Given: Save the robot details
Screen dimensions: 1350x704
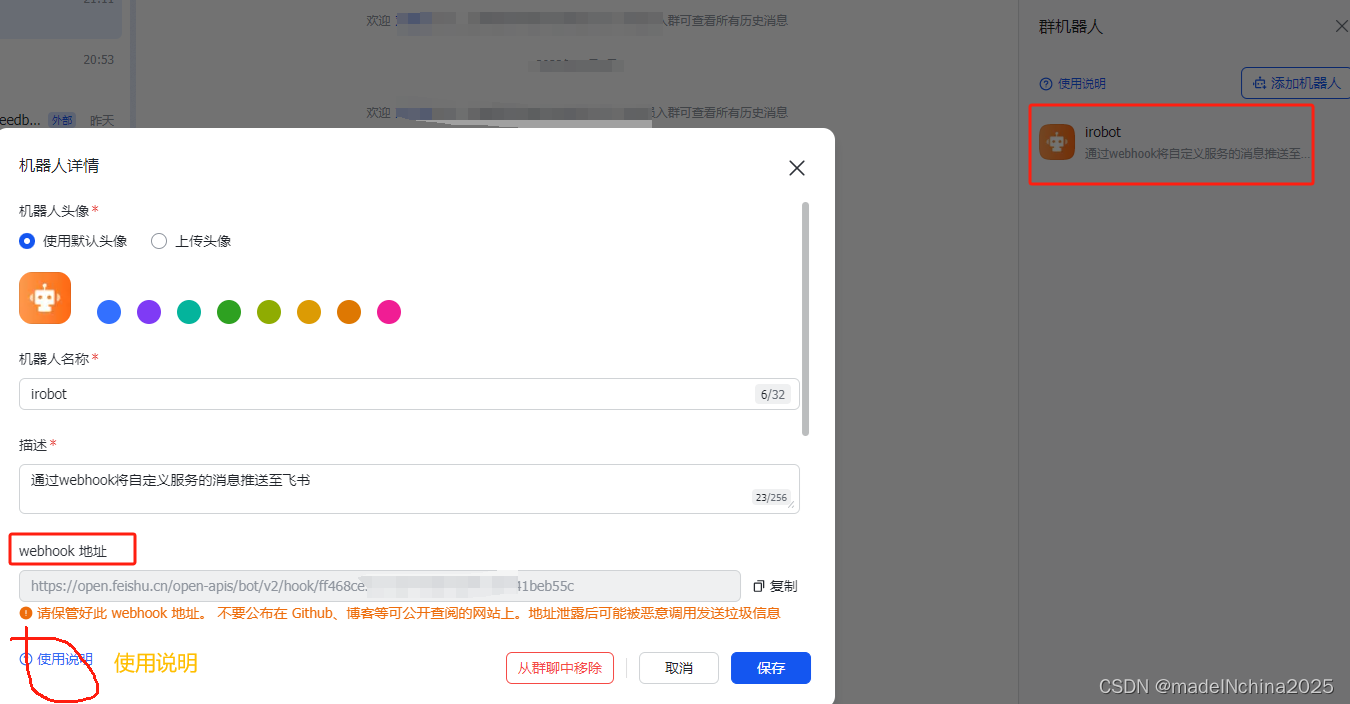Looking at the screenshot, I should 771,668.
